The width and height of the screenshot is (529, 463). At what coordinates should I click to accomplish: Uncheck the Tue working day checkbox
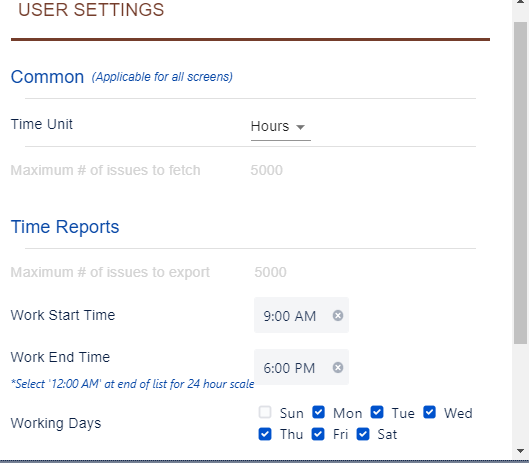point(377,412)
